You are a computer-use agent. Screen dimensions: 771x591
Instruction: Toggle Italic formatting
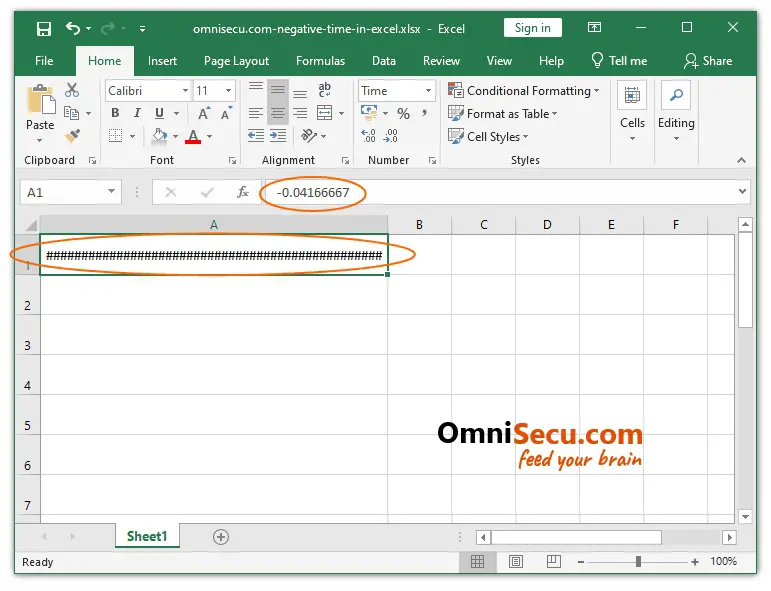coord(137,113)
